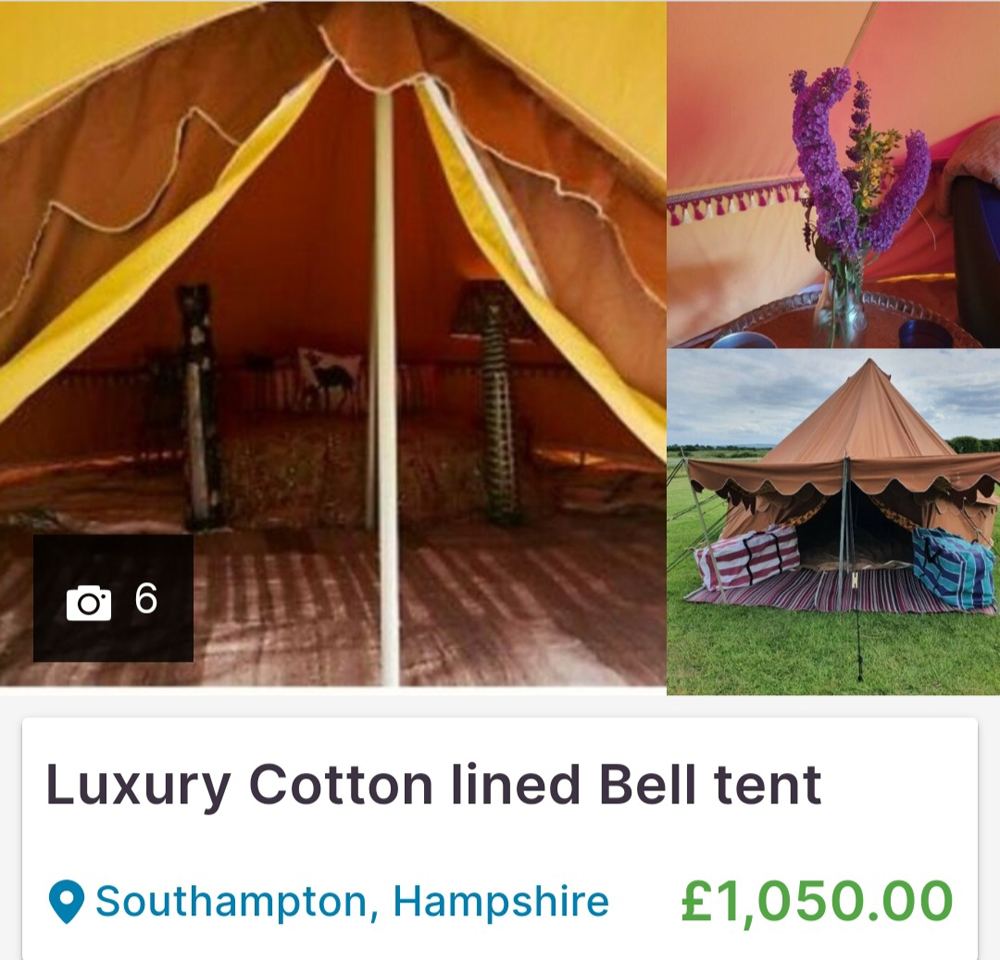Open the Southampton, Hampshire location link
Viewport: 1000px width, 960px height.
pyautogui.click(x=352, y=901)
